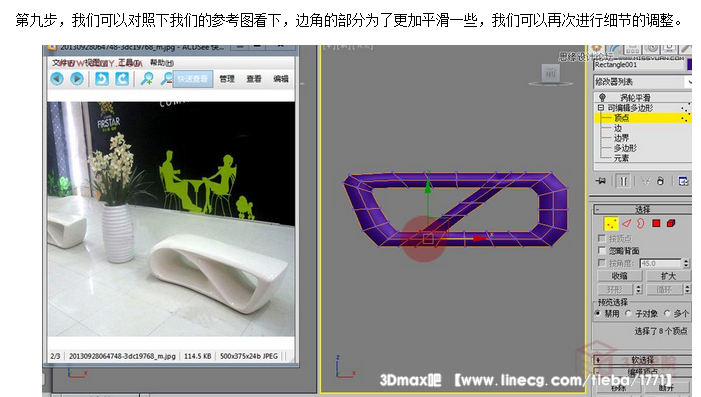Screen dimensions: 701x397
Task: Click the 环形 button
Action: click(615, 289)
